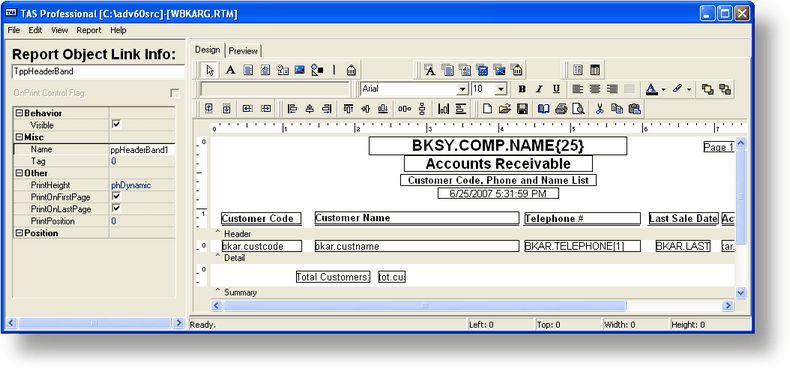
Task: Select the Label text tool
Action: (x=230, y=70)
